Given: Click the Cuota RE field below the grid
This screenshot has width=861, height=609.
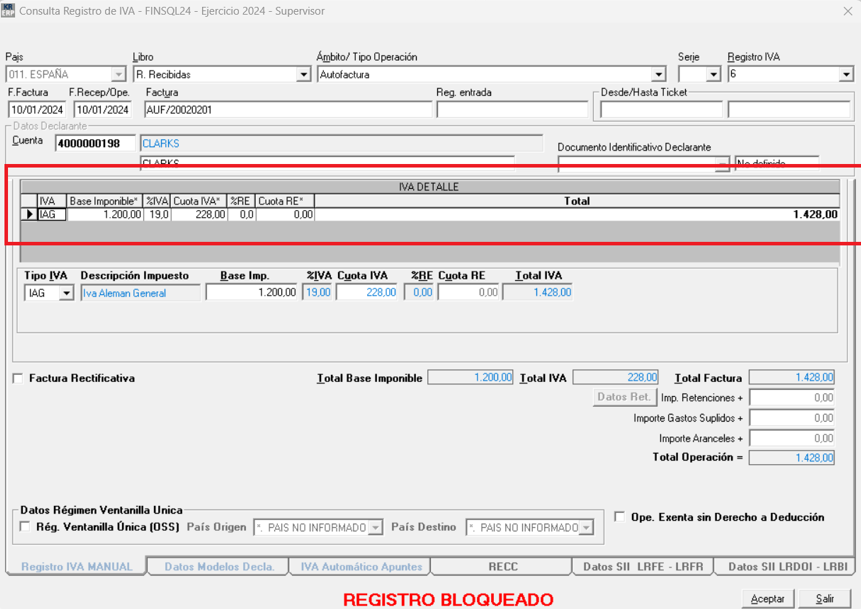Looking at the screenshot, I should (468, 293).
